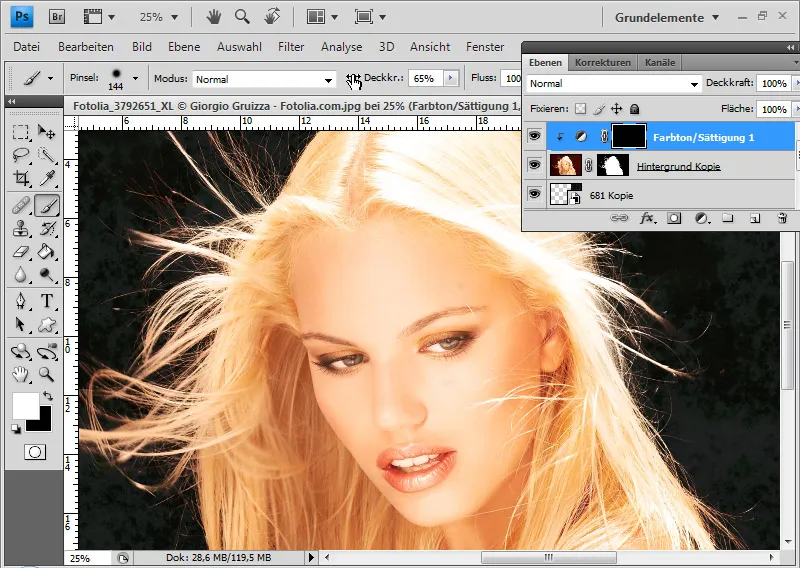Select the Hand tool in toolbox
The image size is (800, 568).
pos(21,375)
